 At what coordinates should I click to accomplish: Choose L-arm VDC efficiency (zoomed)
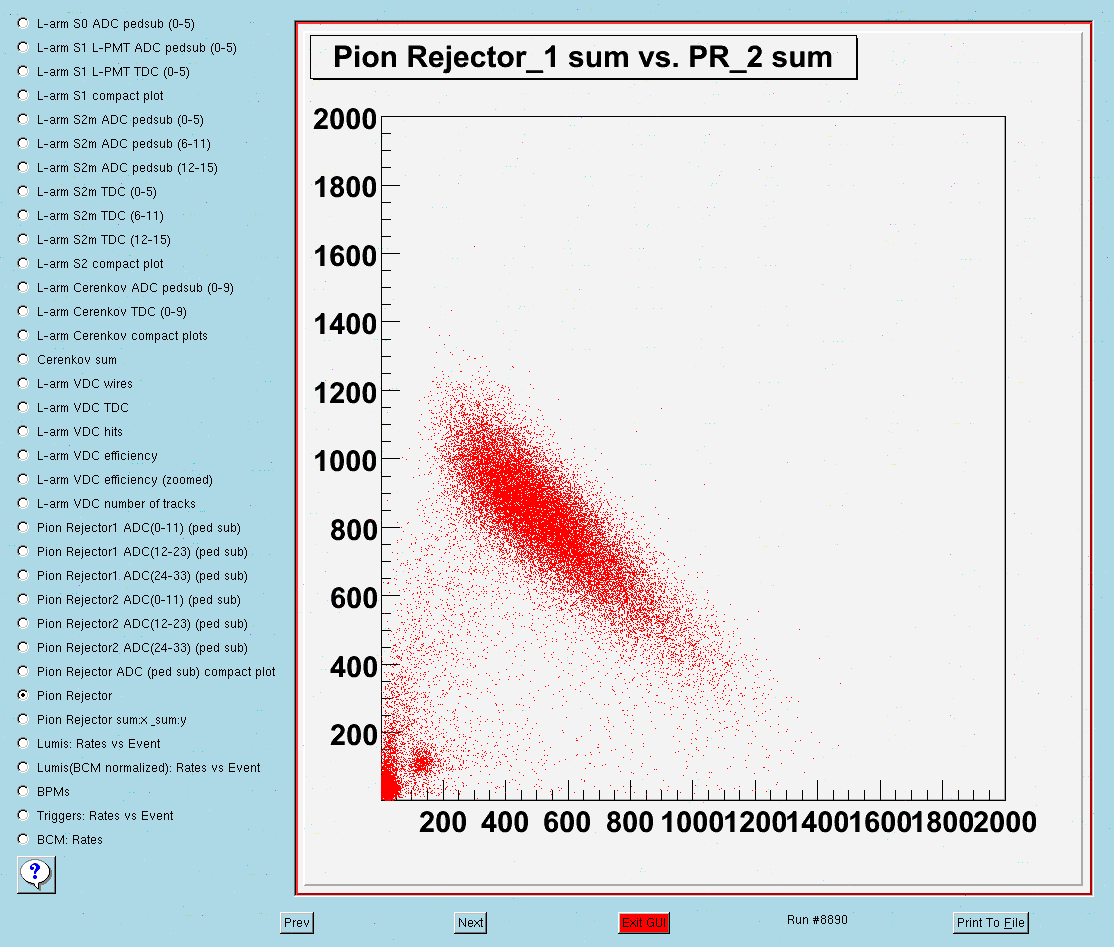coord(23,480)
